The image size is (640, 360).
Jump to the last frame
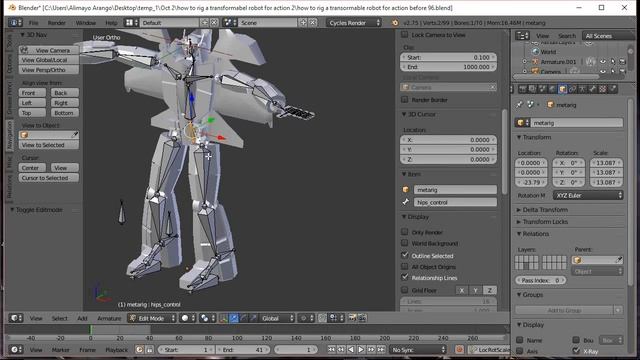coord(381,350)
